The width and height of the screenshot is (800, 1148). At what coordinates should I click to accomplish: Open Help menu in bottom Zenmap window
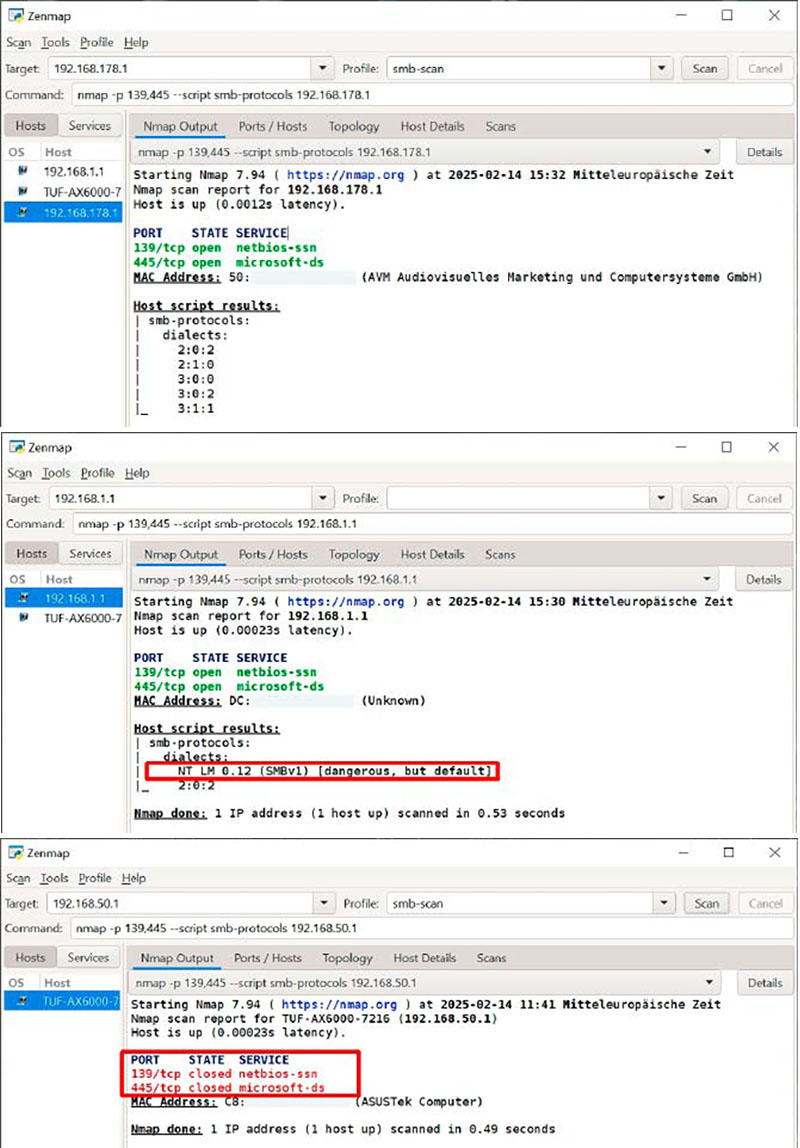[x=134, y=878]
